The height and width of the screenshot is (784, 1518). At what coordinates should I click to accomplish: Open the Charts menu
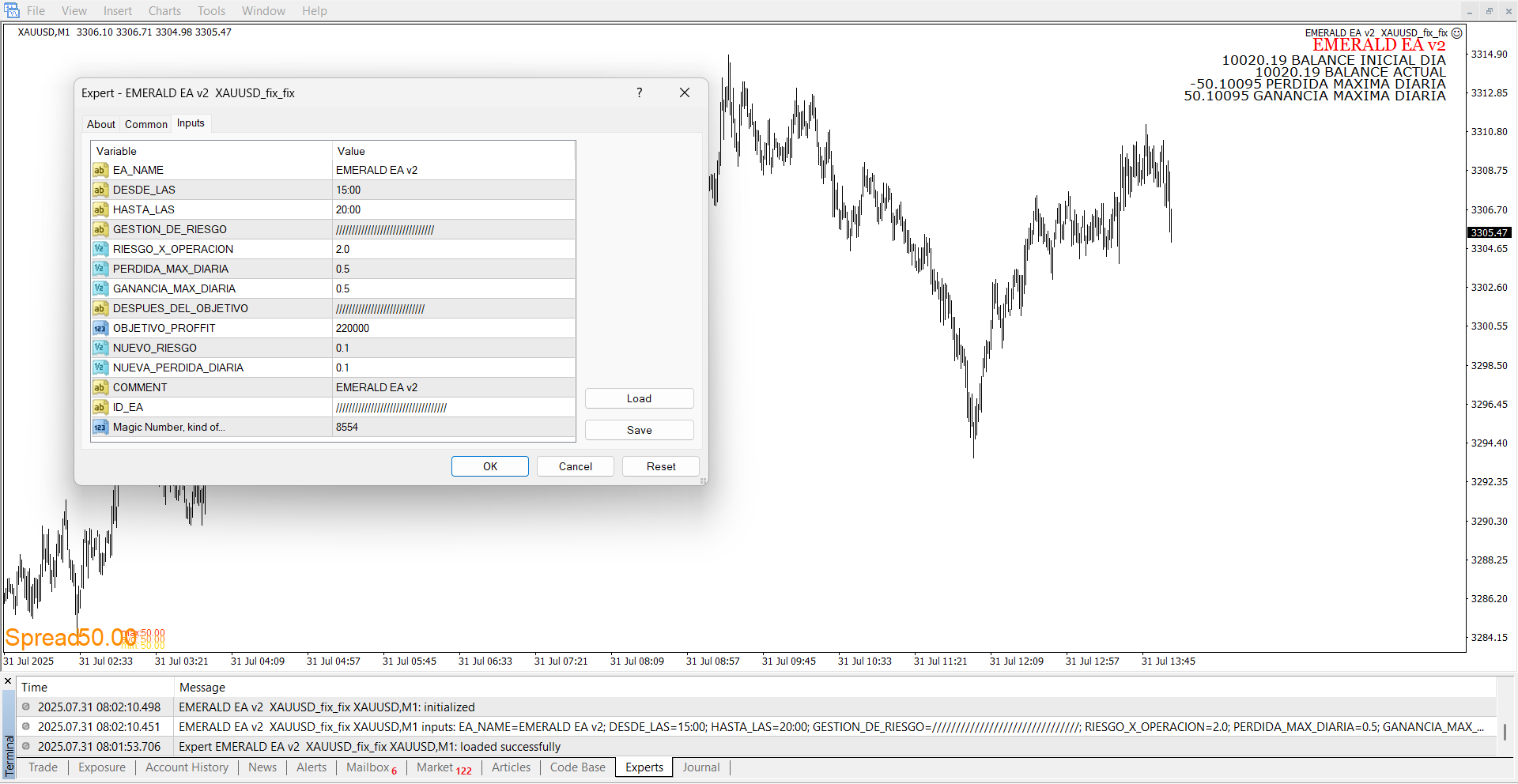164,11
